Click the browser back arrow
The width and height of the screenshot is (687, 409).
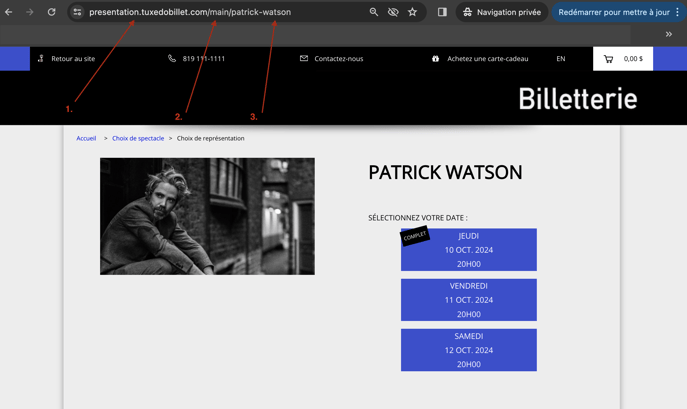[9, 12]
